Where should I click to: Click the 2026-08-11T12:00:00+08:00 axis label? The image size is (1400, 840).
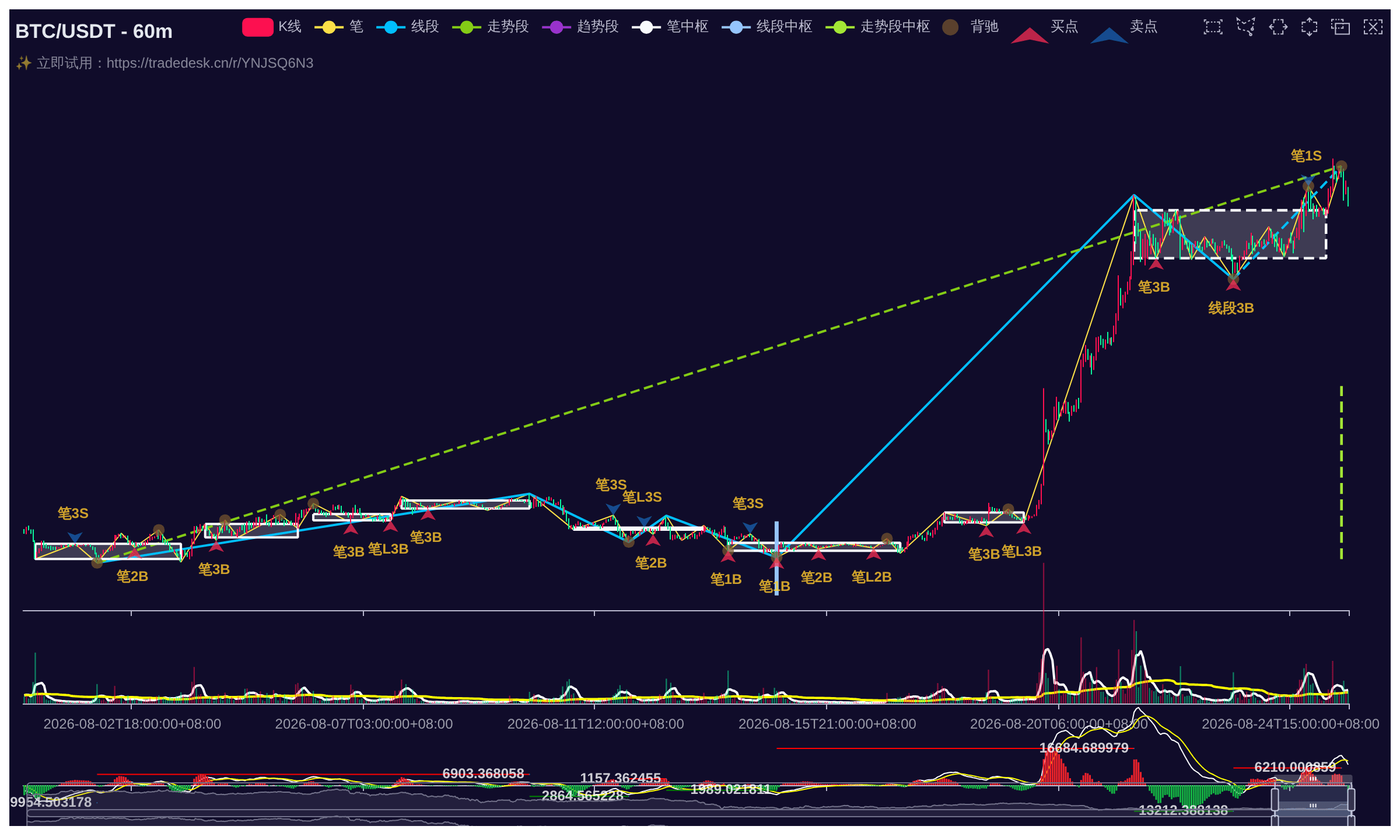point(596,724)
